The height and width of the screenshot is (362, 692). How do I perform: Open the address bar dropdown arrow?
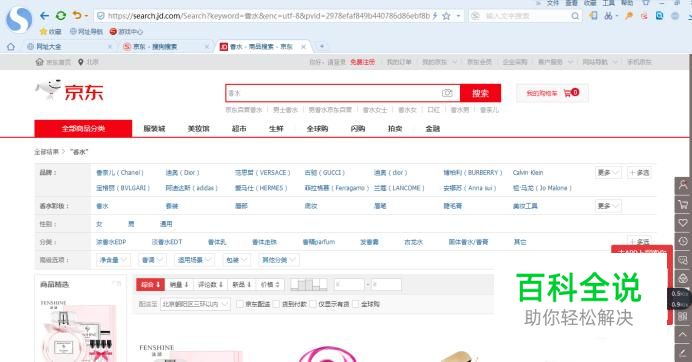tap(458, 16)
